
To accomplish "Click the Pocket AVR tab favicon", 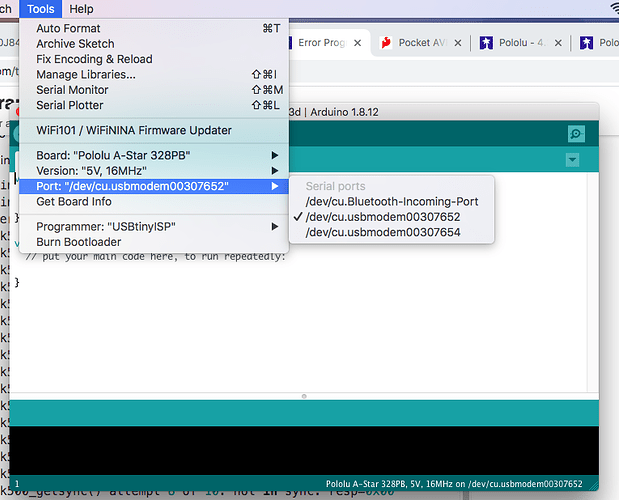I will point(386,43).
